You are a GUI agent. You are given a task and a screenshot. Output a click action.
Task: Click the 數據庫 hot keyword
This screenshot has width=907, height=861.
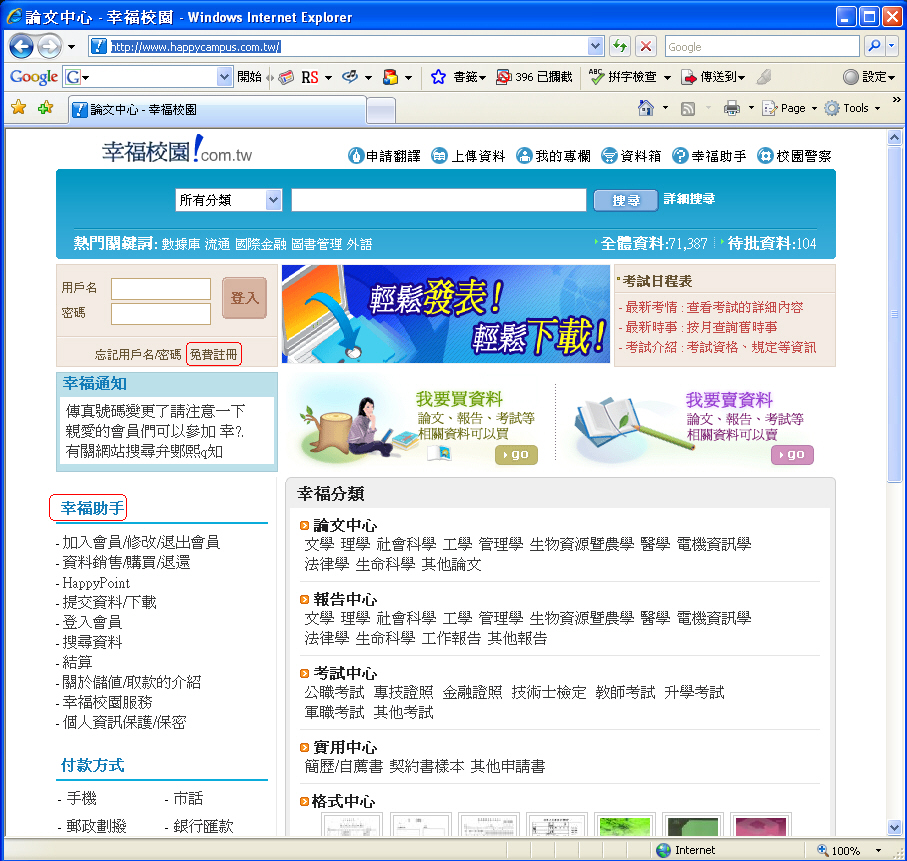click(x=180, y=244)
